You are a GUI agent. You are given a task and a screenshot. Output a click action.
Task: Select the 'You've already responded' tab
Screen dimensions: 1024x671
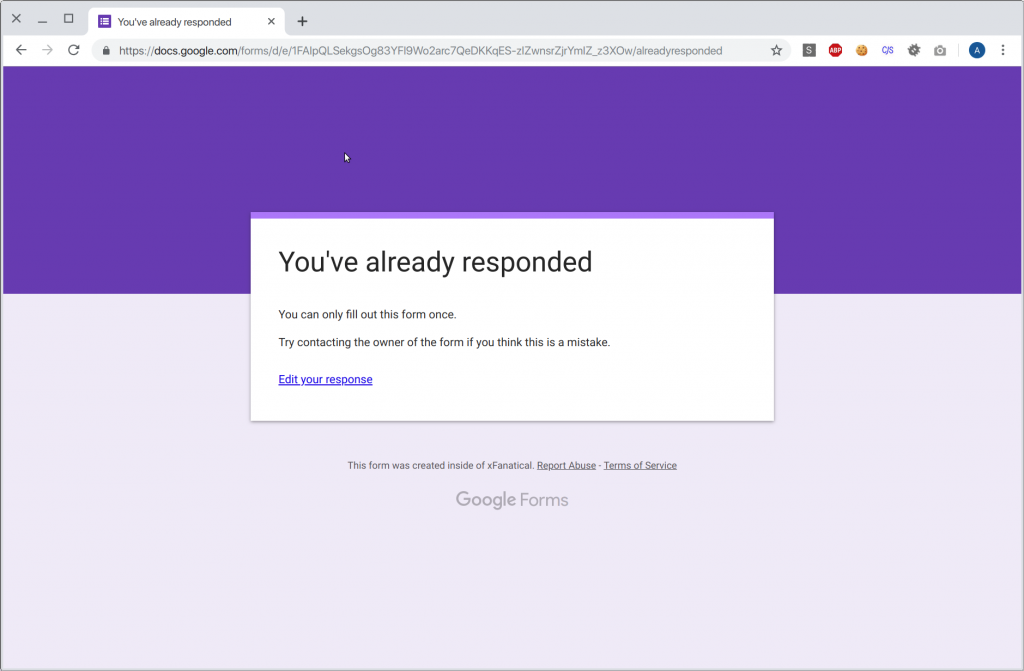tap(186, 22)
